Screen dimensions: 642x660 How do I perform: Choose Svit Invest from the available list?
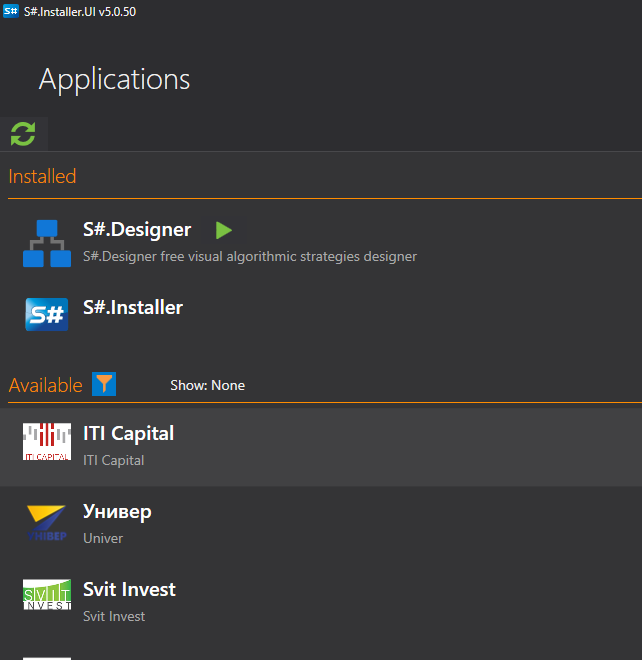(129, 589)
